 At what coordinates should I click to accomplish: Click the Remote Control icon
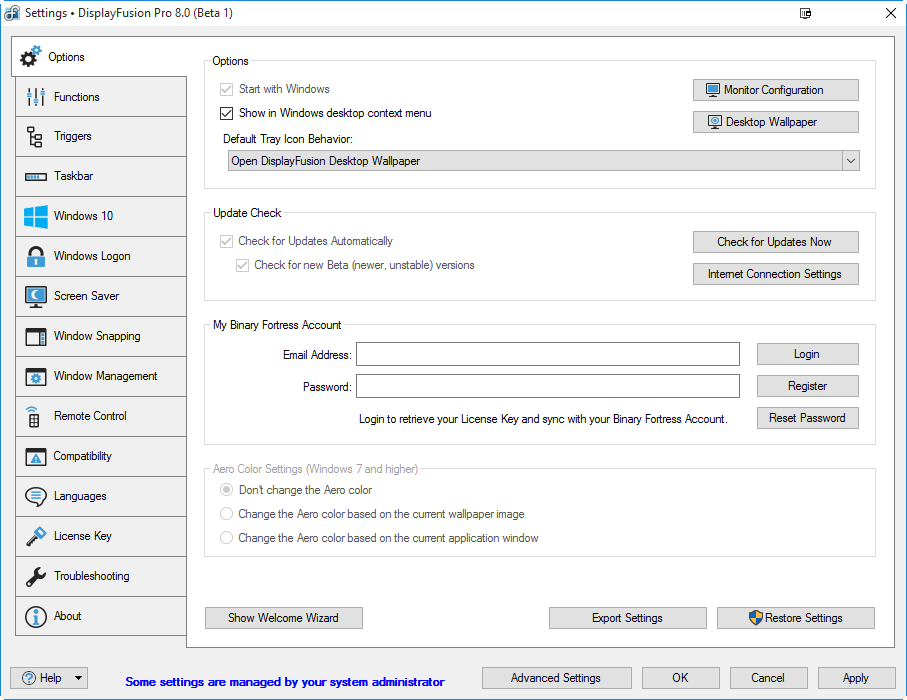[x=34, y=417]
